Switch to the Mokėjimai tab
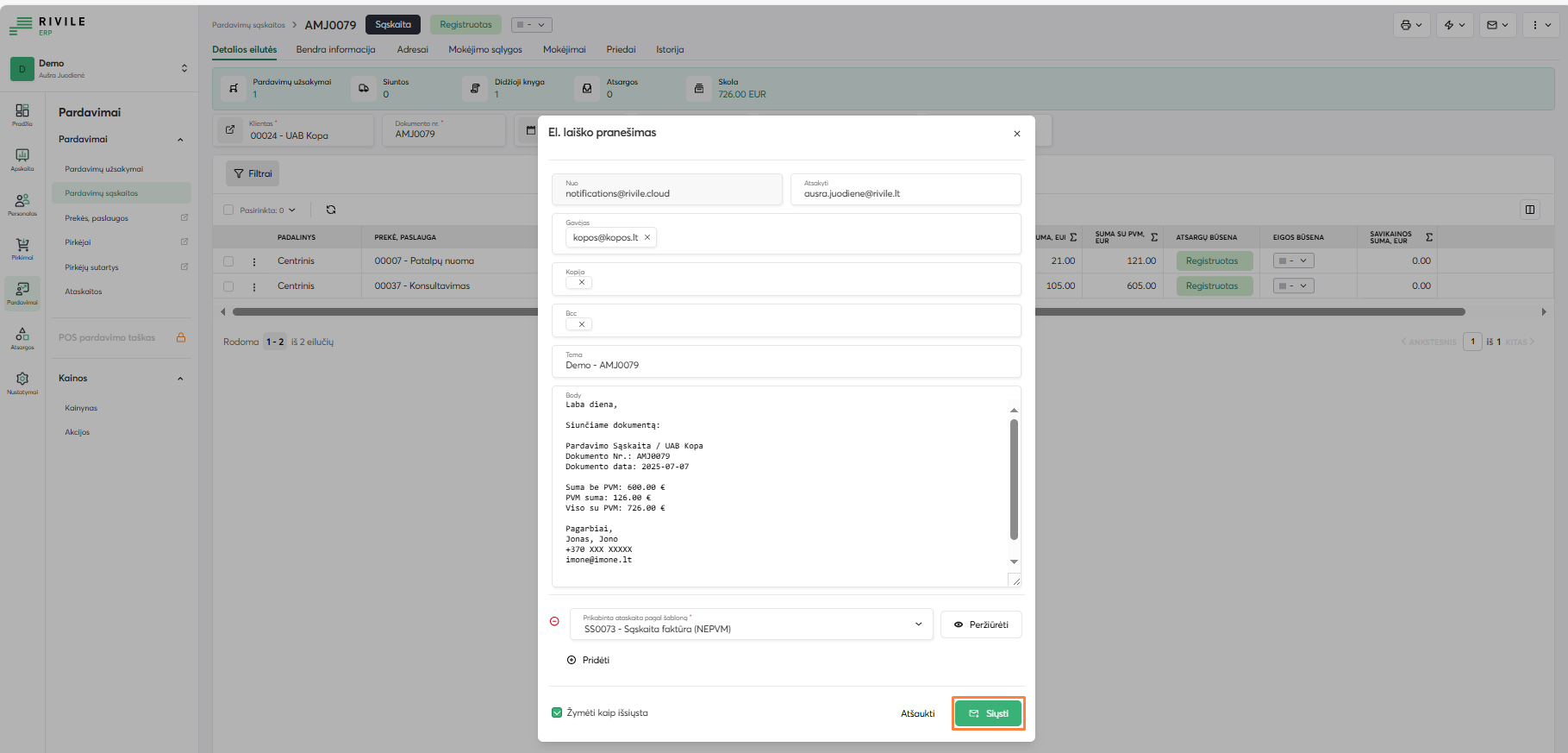The width and height of the screenshot is (1568, 753). click(564, 49)
